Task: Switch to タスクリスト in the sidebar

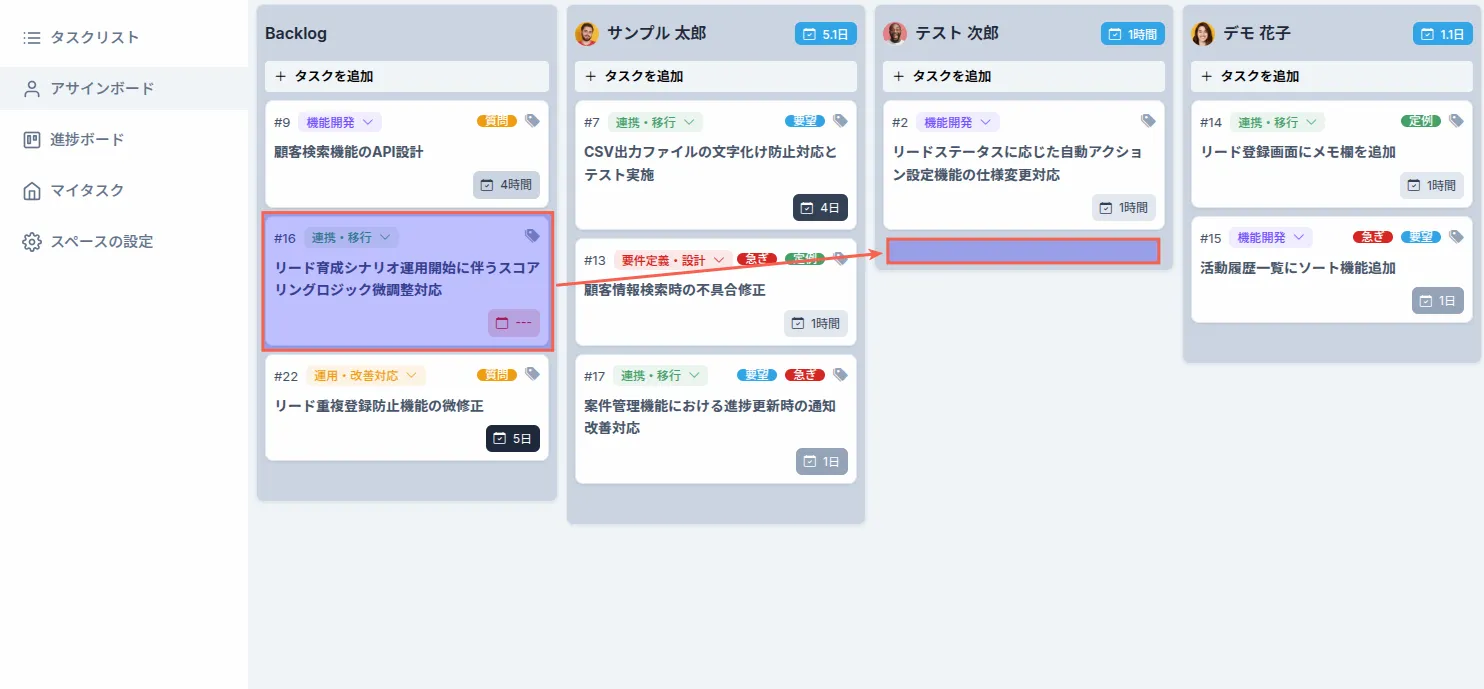Action: pyautogui.click(x=86, y=37)
